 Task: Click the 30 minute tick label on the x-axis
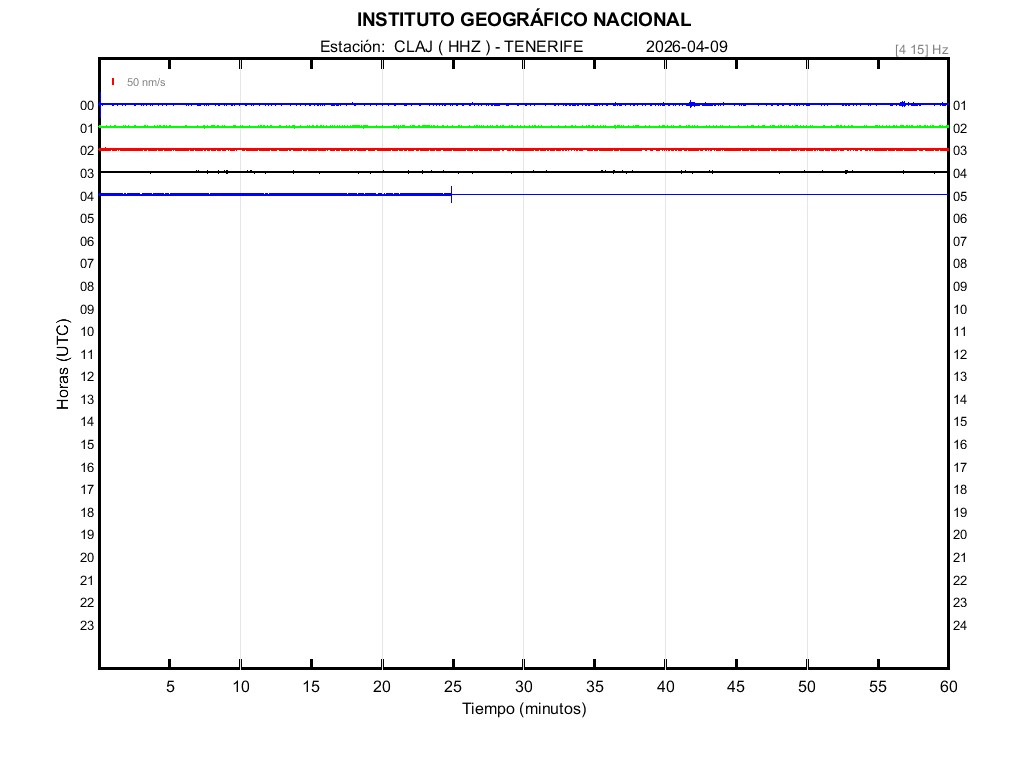pyautogui.click(x=523, y=687)
